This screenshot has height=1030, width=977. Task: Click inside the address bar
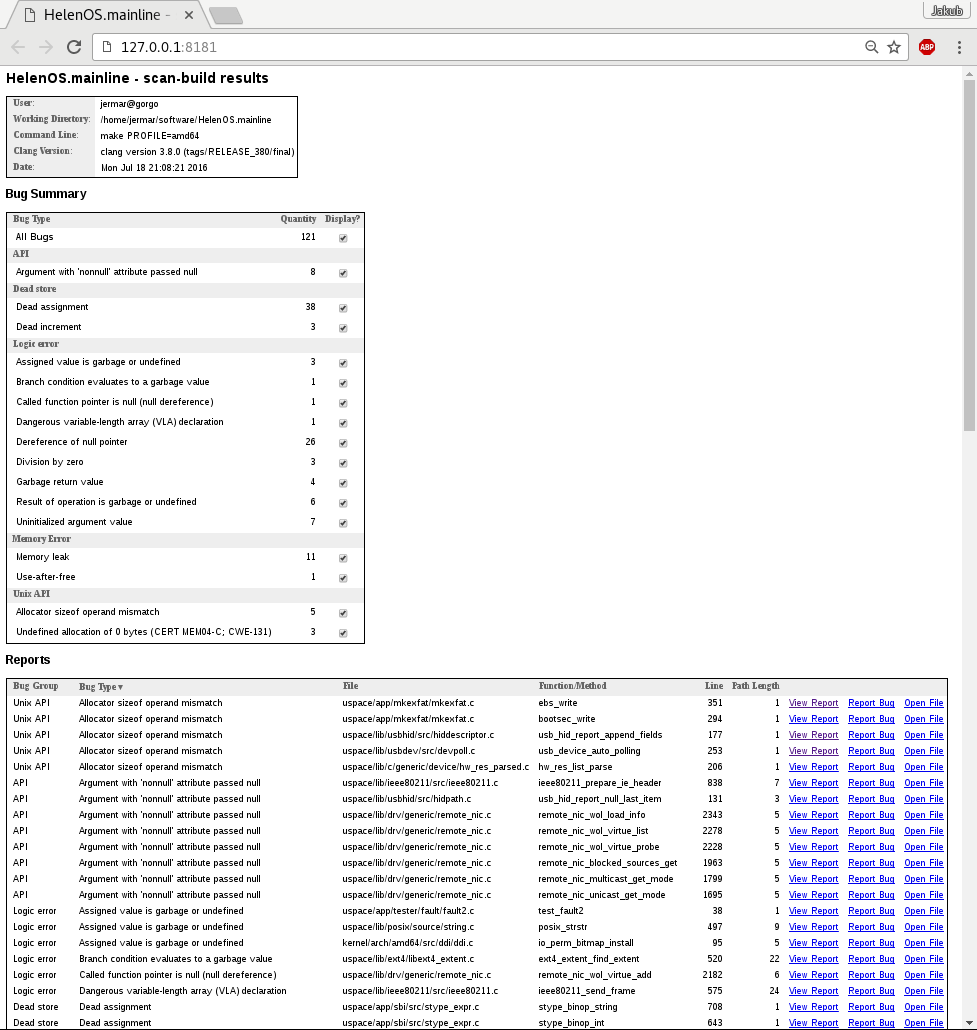(x=400, y=46)
